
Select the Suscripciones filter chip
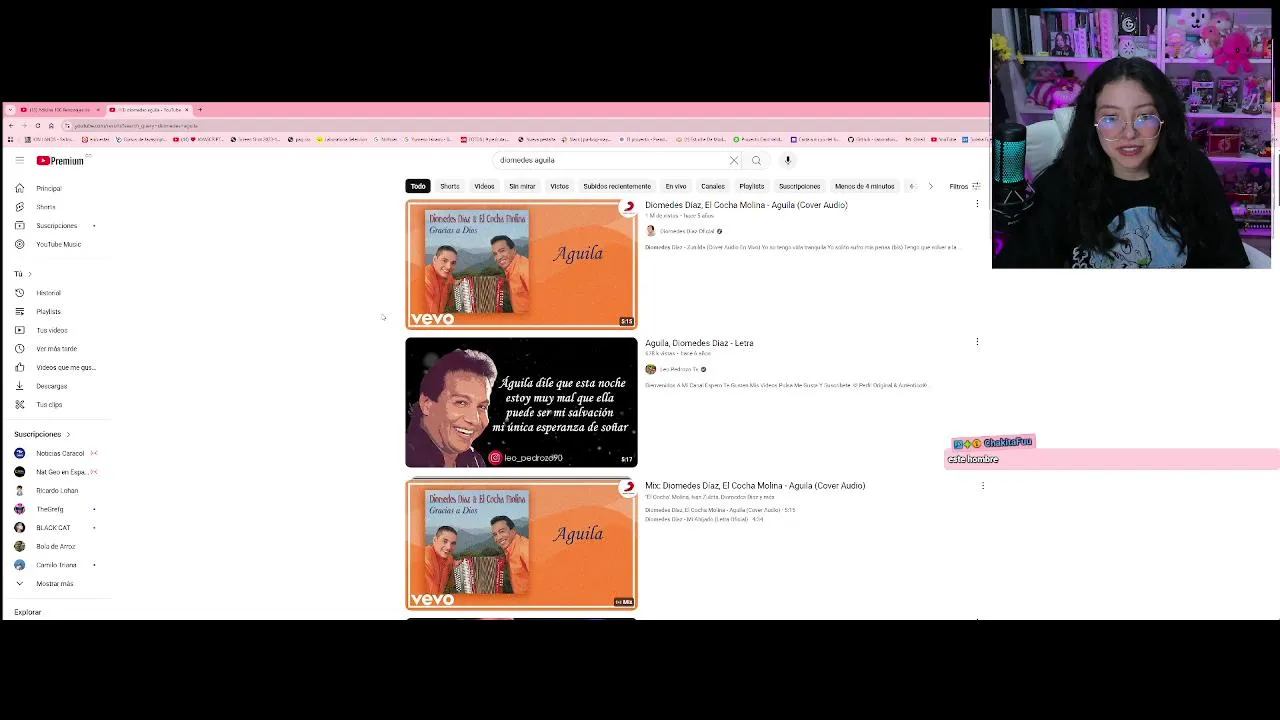coord(800,186)
